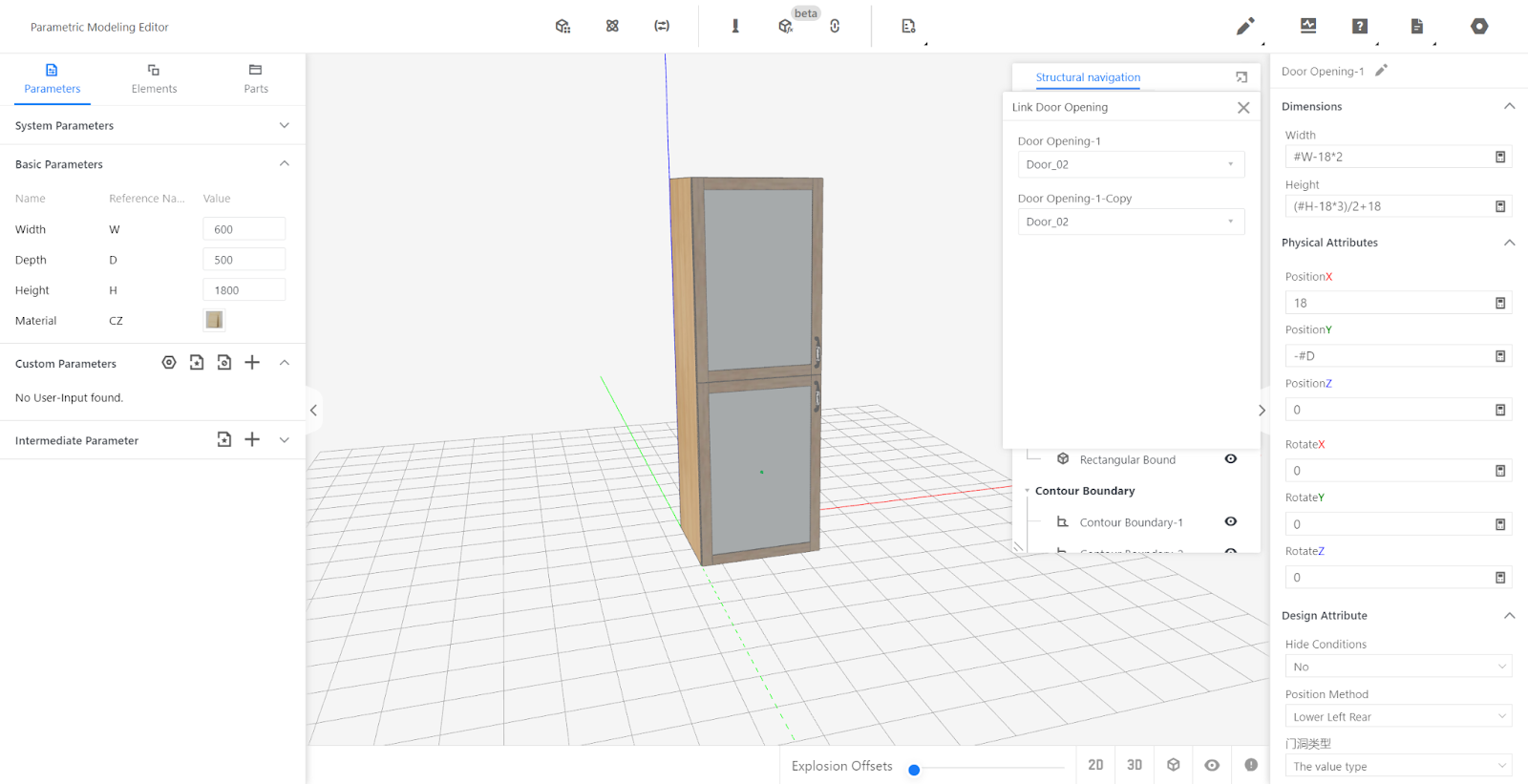Click the Material CZ color swatch

point(214,320)
